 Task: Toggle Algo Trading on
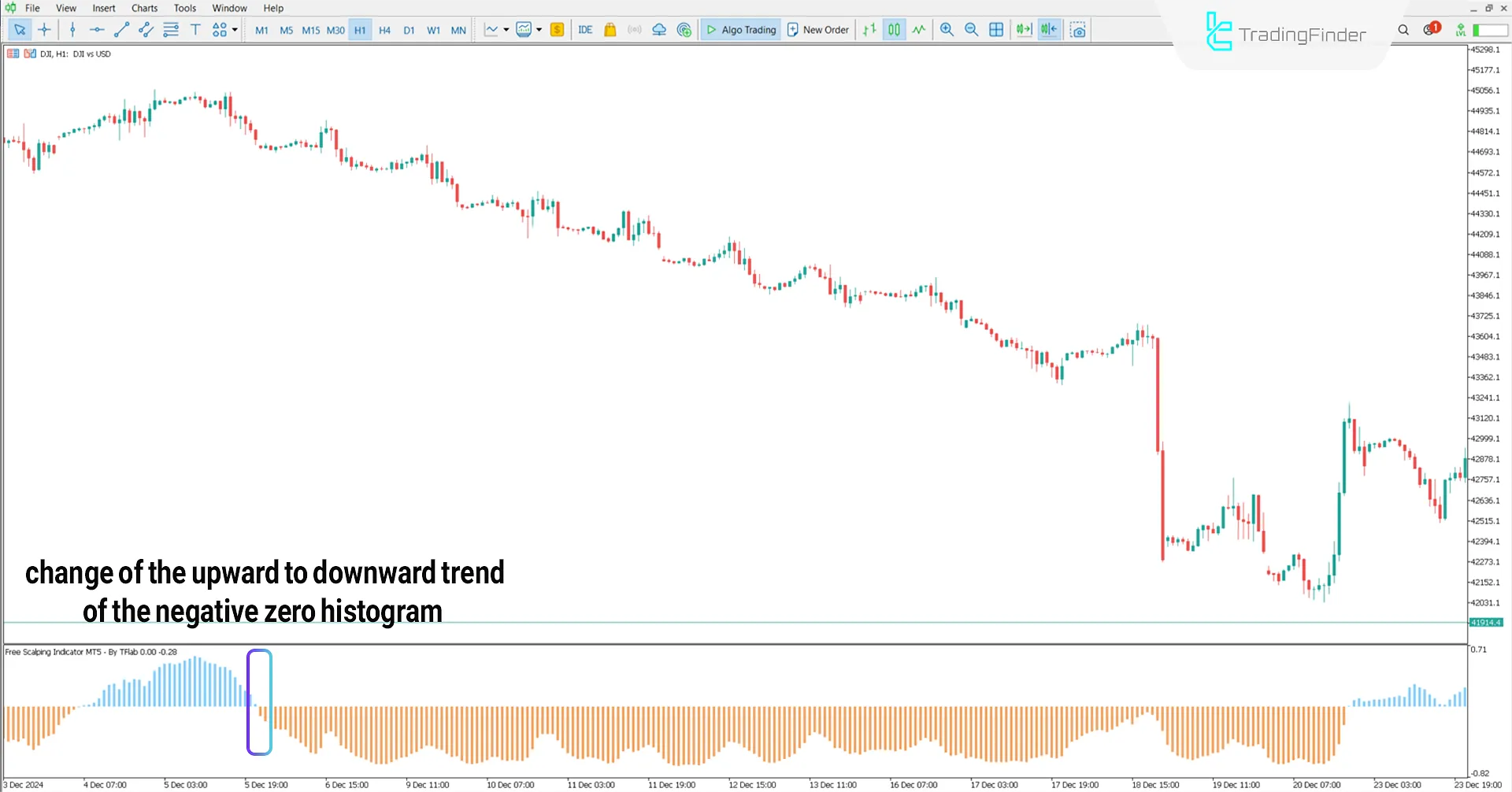[x=740, y=29]
